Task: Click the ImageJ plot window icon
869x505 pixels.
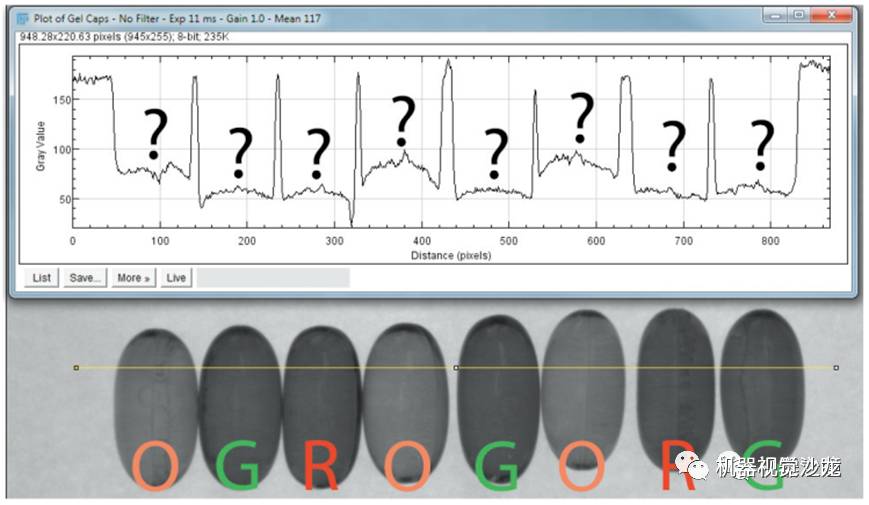Action: click(23, 19)
